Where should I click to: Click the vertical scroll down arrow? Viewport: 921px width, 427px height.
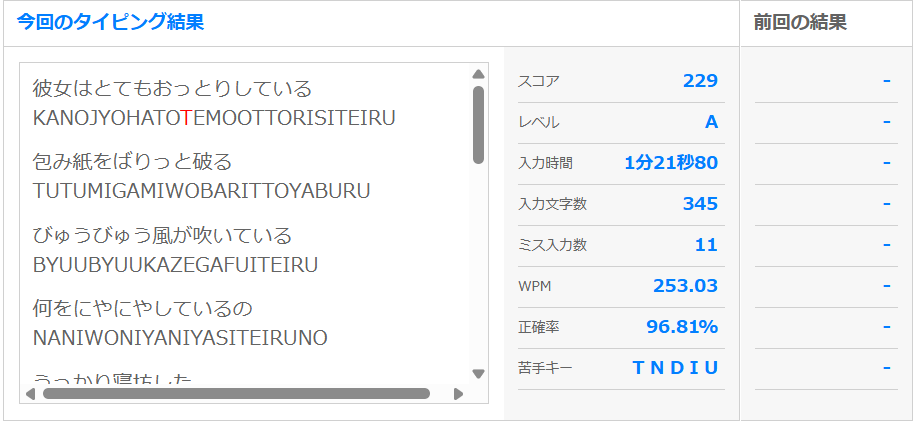click(x=478, y=374)
